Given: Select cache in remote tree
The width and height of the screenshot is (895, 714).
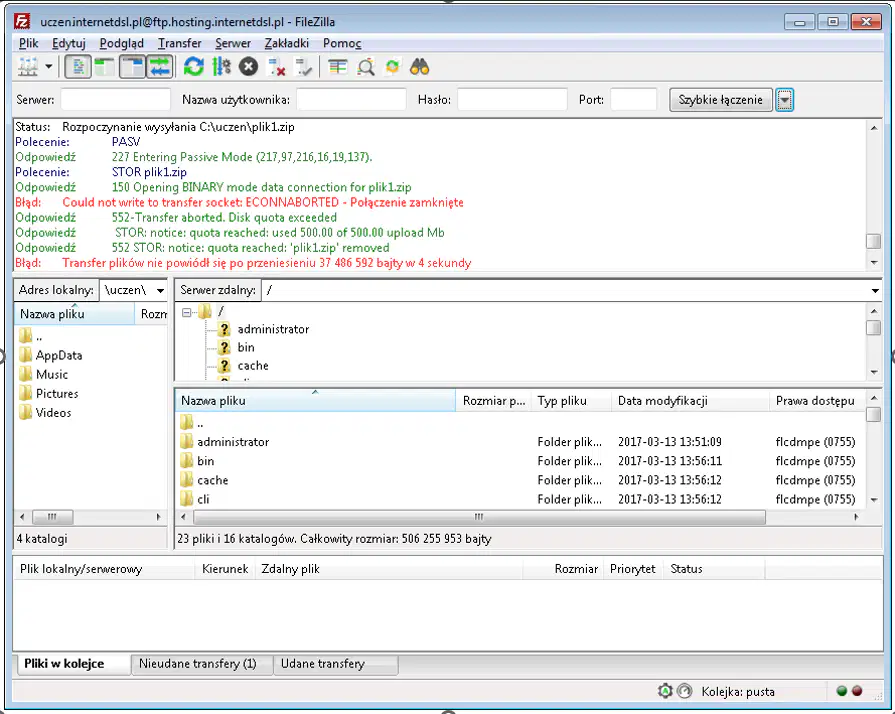Looking at the screenshot, I should click(253, 366).
